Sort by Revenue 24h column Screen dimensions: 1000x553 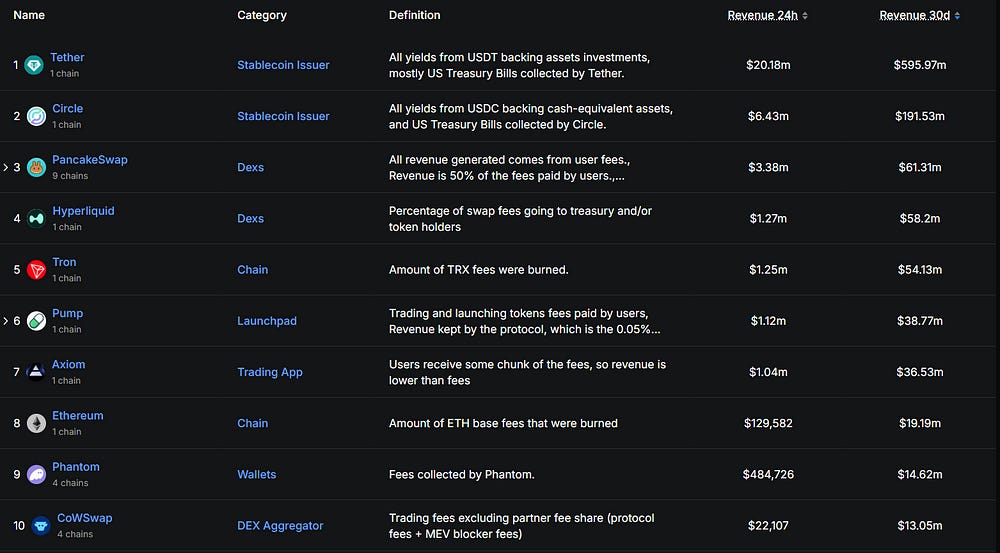pos(768,15)
